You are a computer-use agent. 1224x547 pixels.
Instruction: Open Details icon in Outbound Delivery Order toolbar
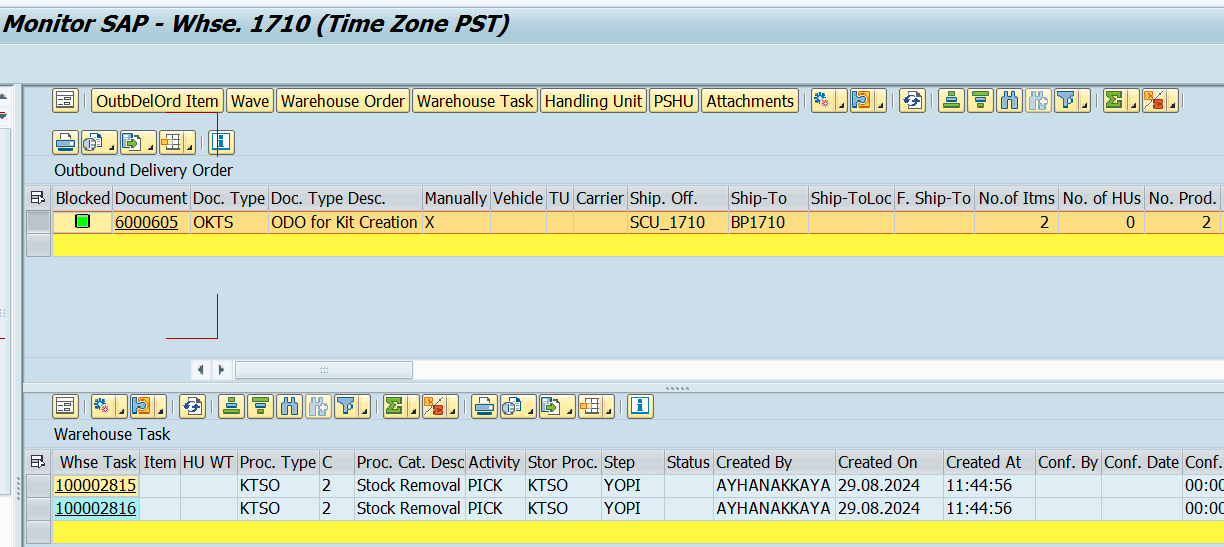(66, 101)
